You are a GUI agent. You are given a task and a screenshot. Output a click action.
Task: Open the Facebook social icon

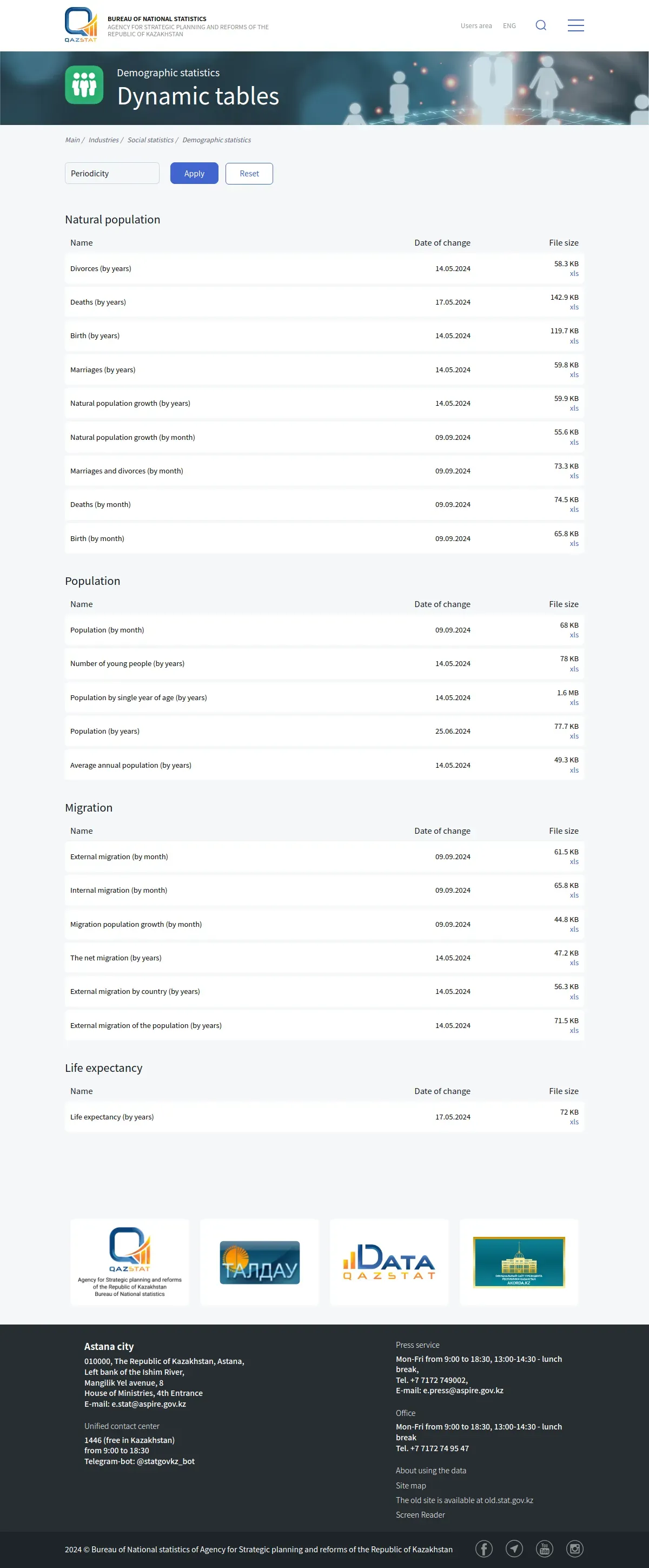484,1548
